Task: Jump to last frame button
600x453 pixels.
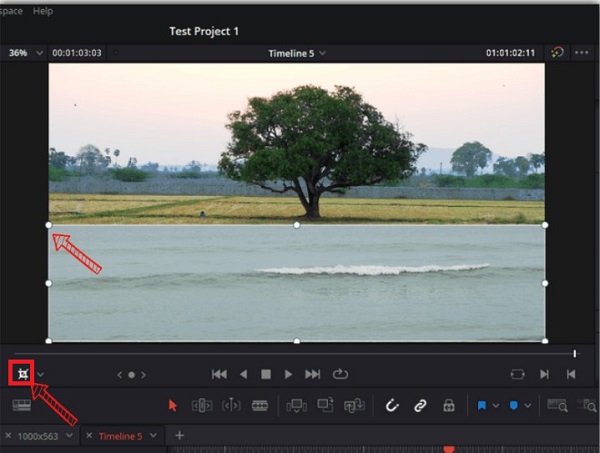Action: click(313, 374)
